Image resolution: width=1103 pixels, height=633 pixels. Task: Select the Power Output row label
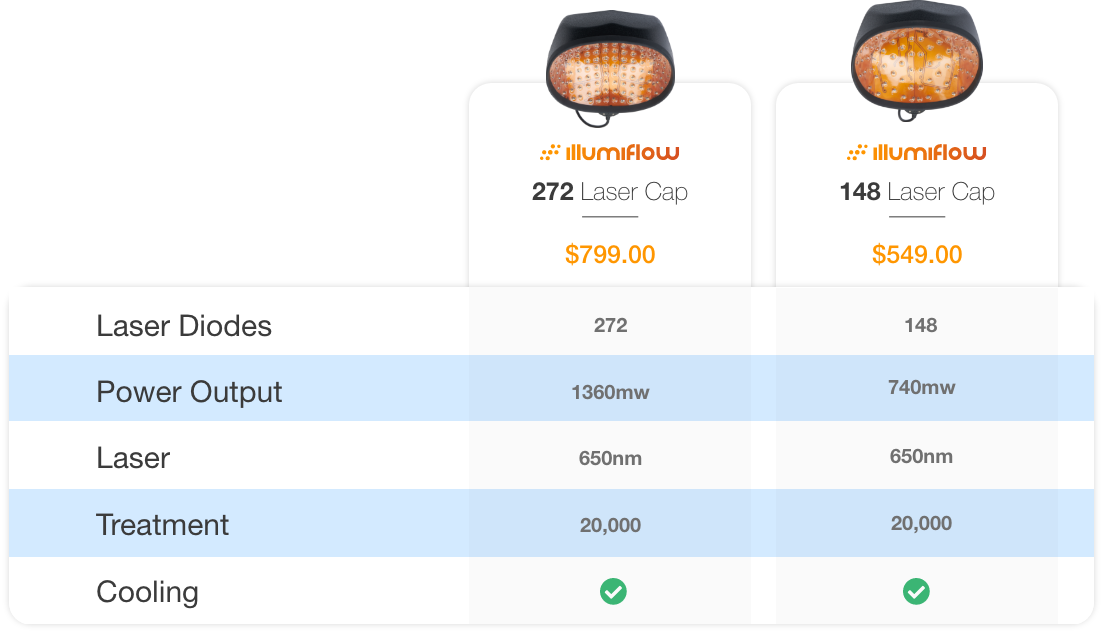(x=189, y=392)
